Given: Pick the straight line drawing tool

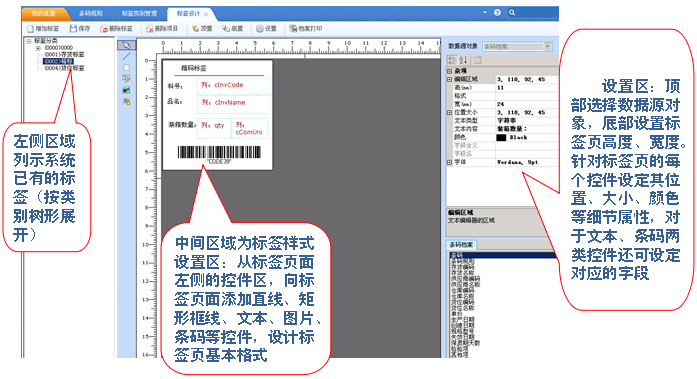Looking at the screenshot, I should coord(127,56).
